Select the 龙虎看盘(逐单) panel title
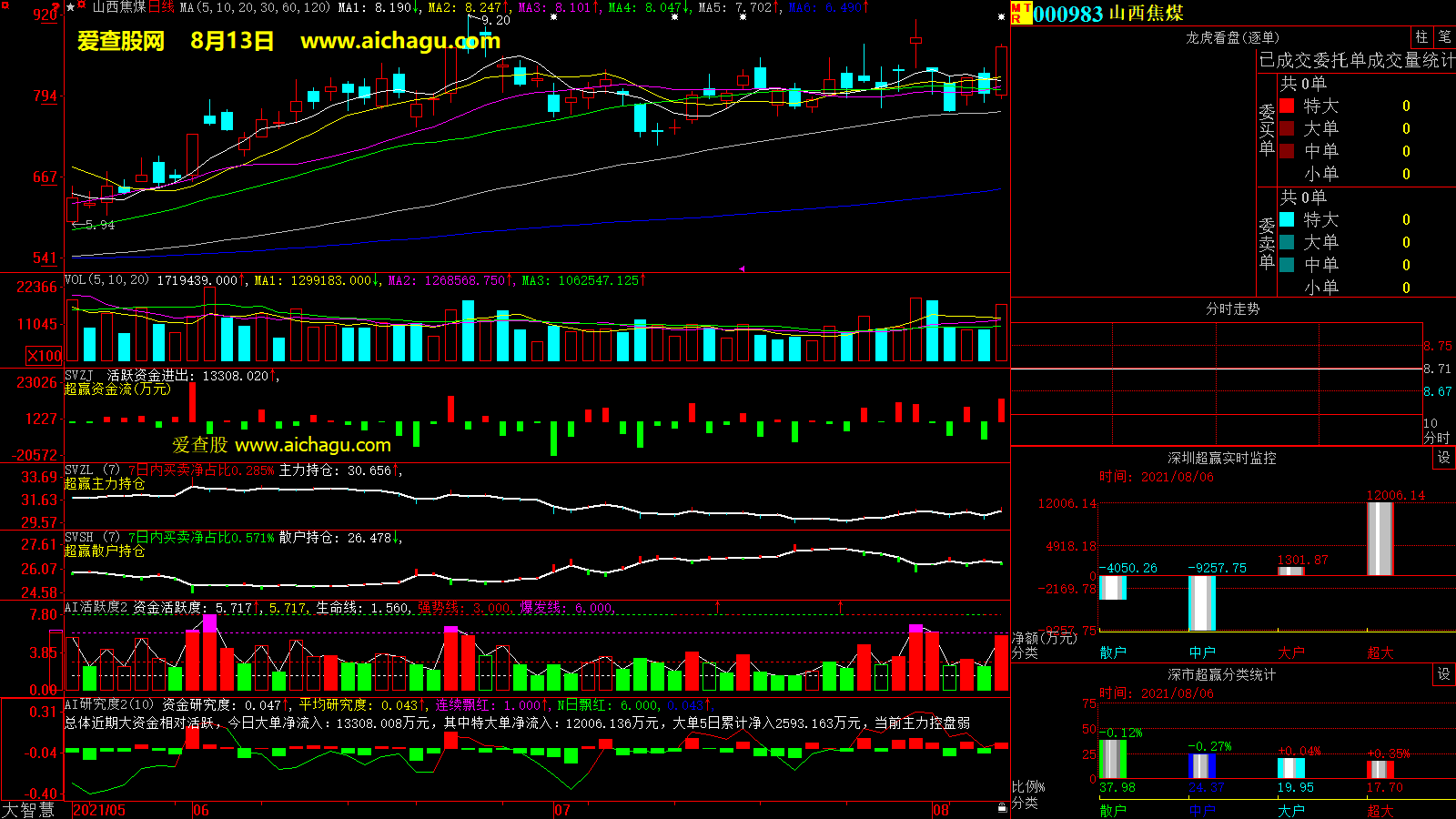 [1232, 37]
